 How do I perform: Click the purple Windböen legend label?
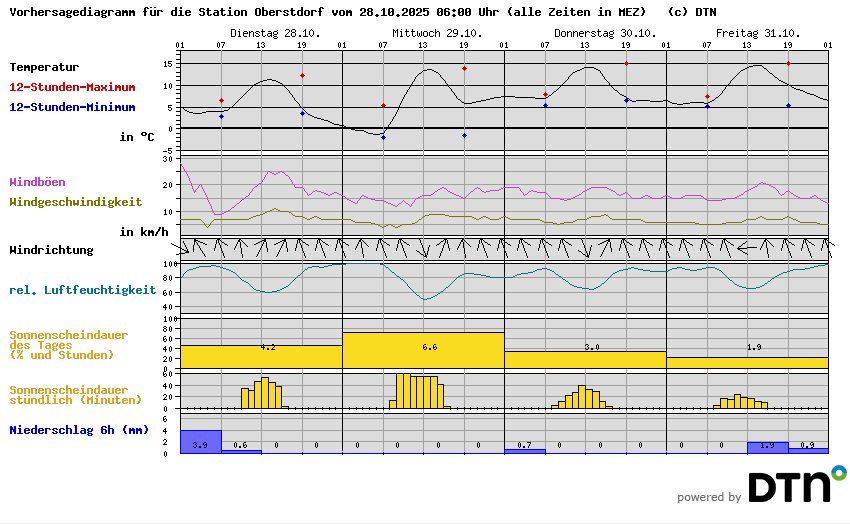click(39, 182)
